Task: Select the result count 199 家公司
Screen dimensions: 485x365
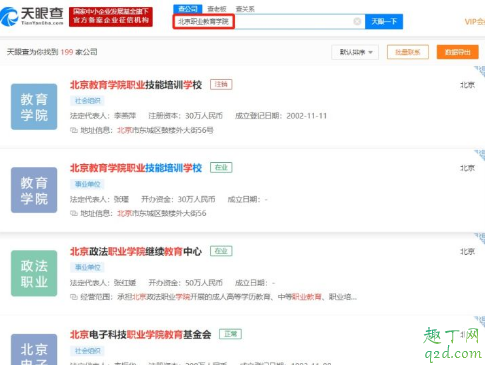Action: [79, 52]
